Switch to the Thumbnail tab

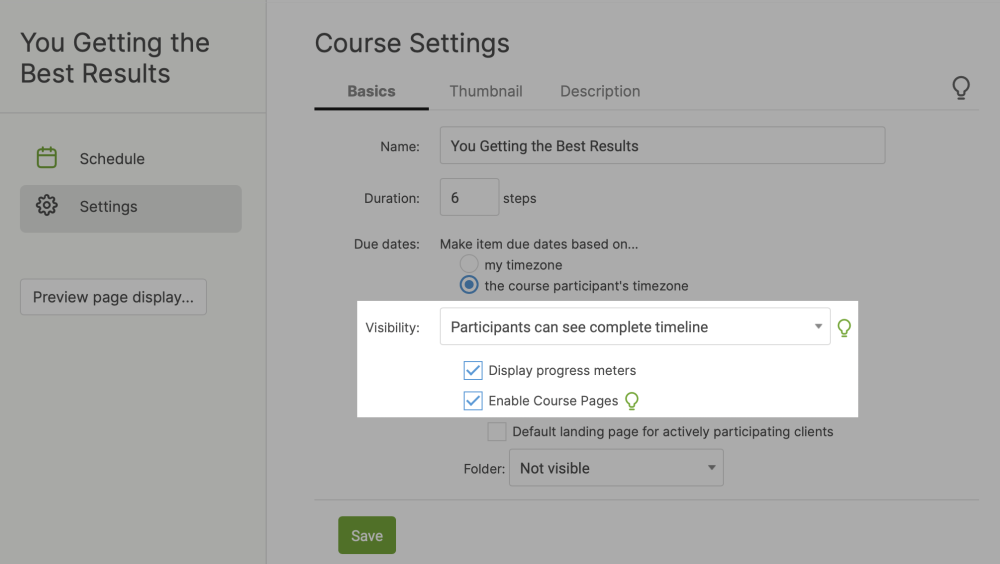[x=486, y=91]
